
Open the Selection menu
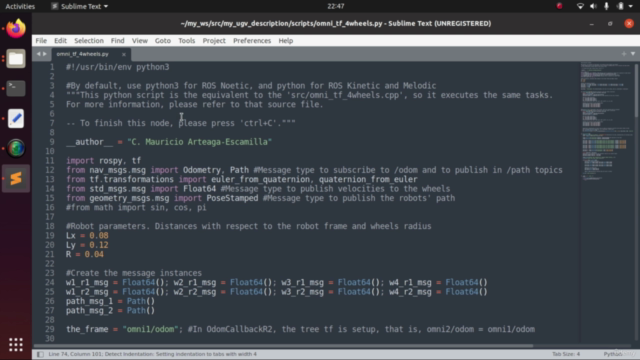click(x=89, y=41)
